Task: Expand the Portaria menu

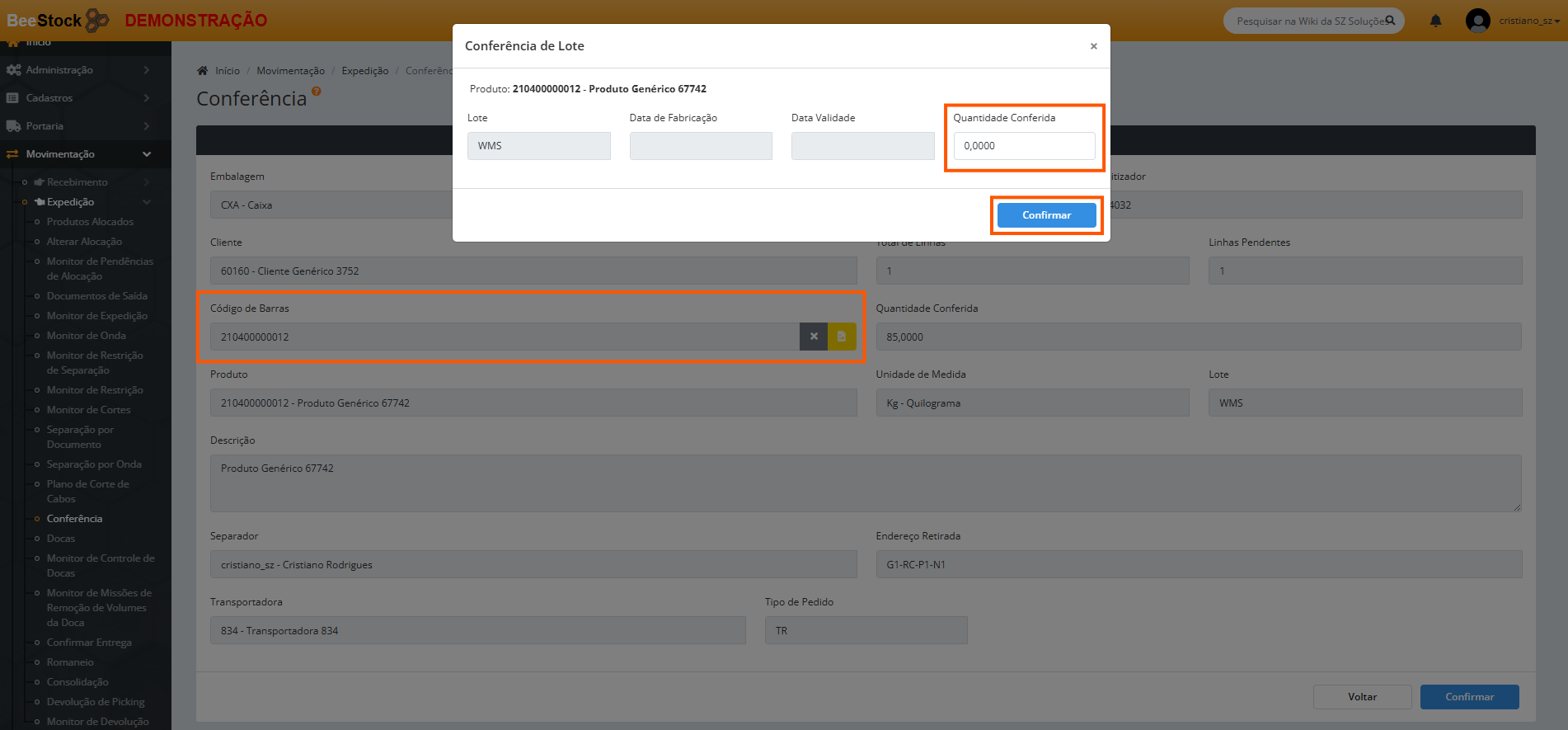Action: [45, 126]
